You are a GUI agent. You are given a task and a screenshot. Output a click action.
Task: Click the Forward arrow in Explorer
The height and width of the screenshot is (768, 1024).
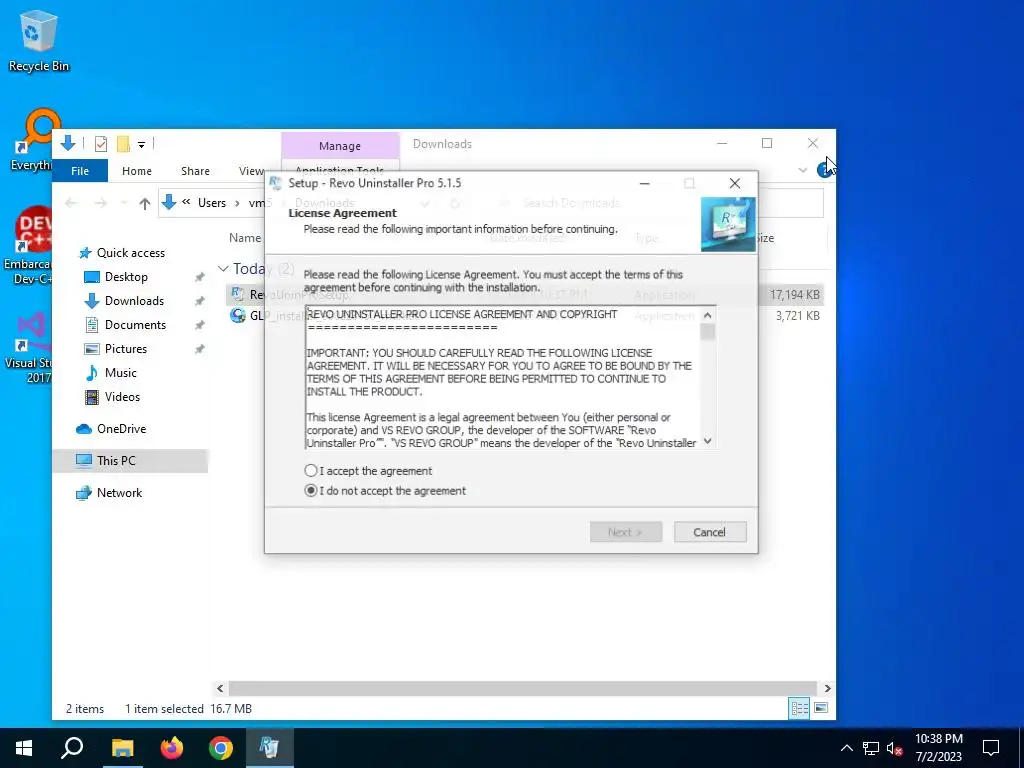click(x=101, y=203)
